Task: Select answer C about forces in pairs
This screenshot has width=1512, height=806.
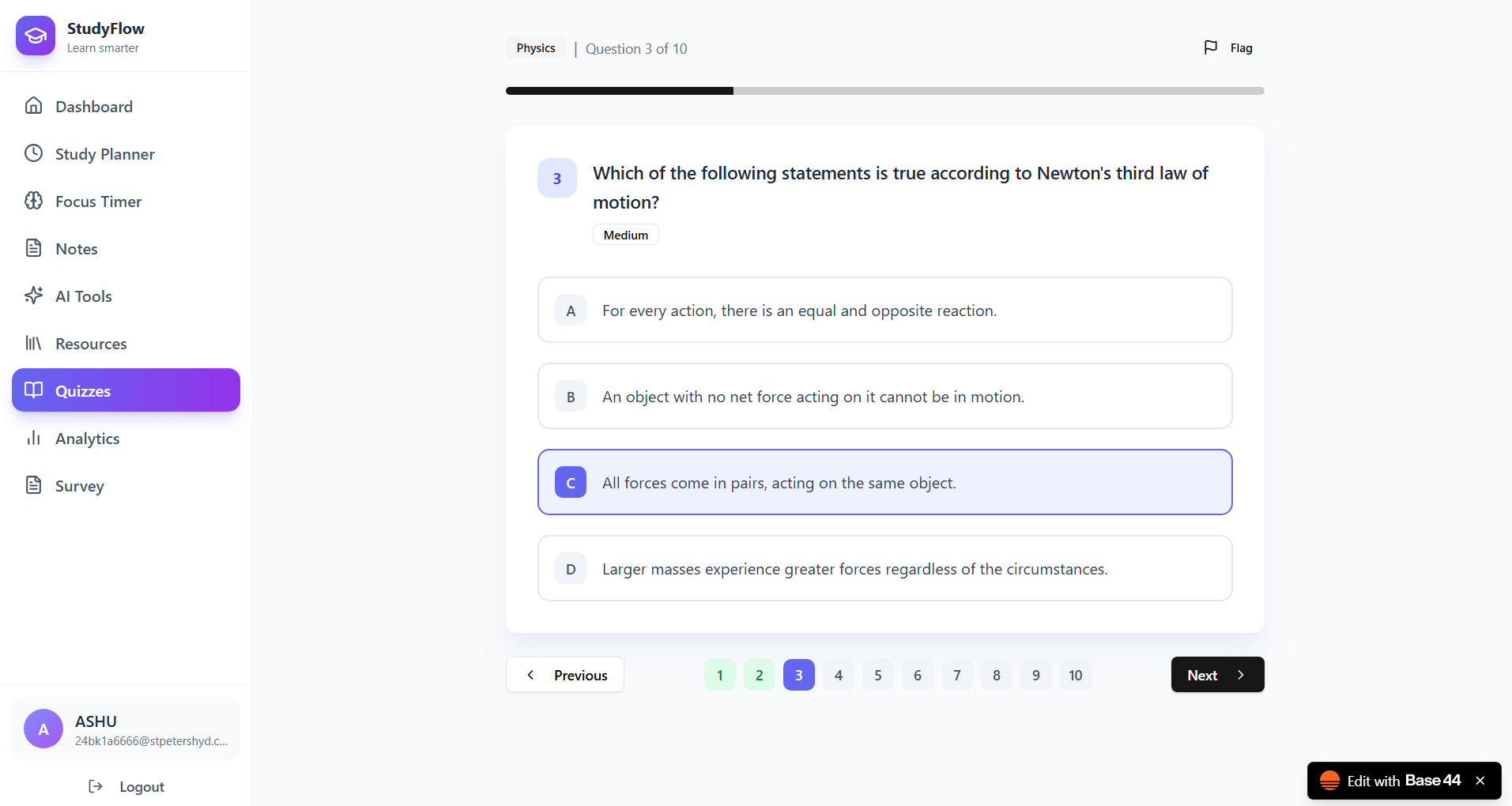Action: [885, 482]
